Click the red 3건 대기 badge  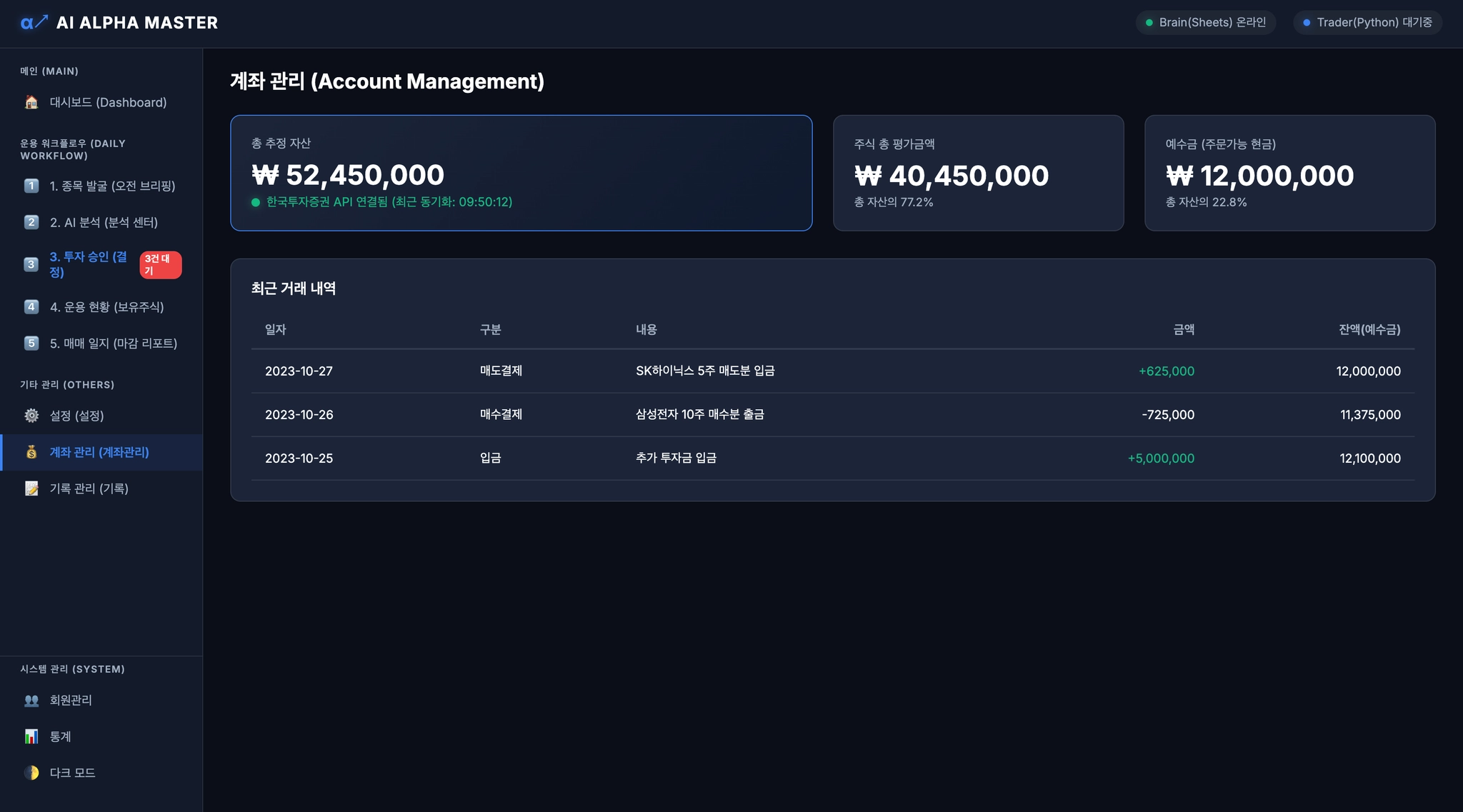(x=160, y=264)
